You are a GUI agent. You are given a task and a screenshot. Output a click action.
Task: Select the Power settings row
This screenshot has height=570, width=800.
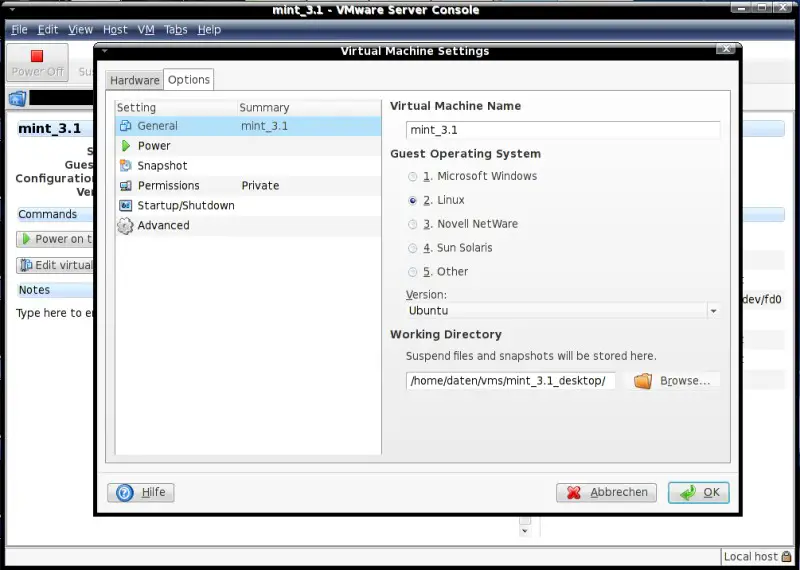248,146
